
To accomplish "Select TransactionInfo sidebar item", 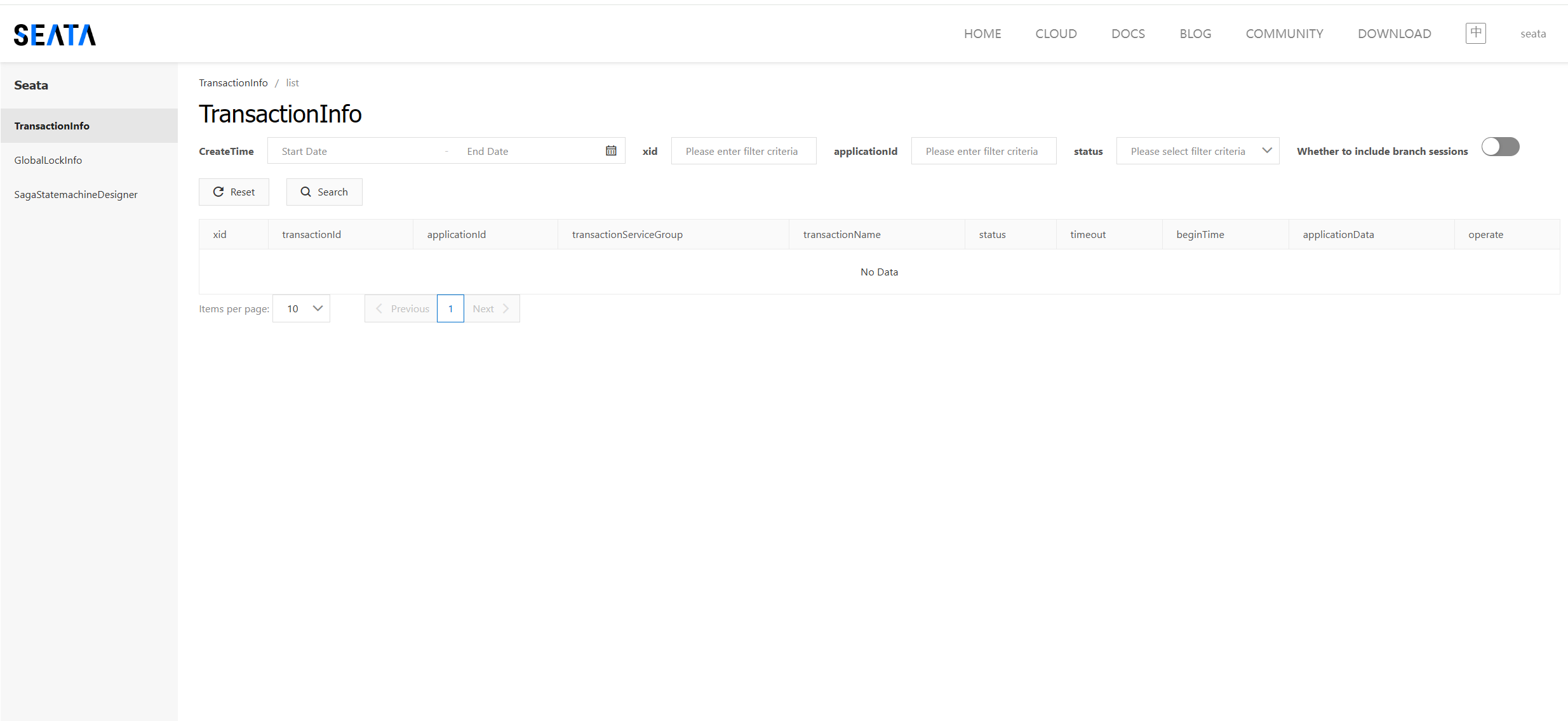I will [x=52, y=126].
